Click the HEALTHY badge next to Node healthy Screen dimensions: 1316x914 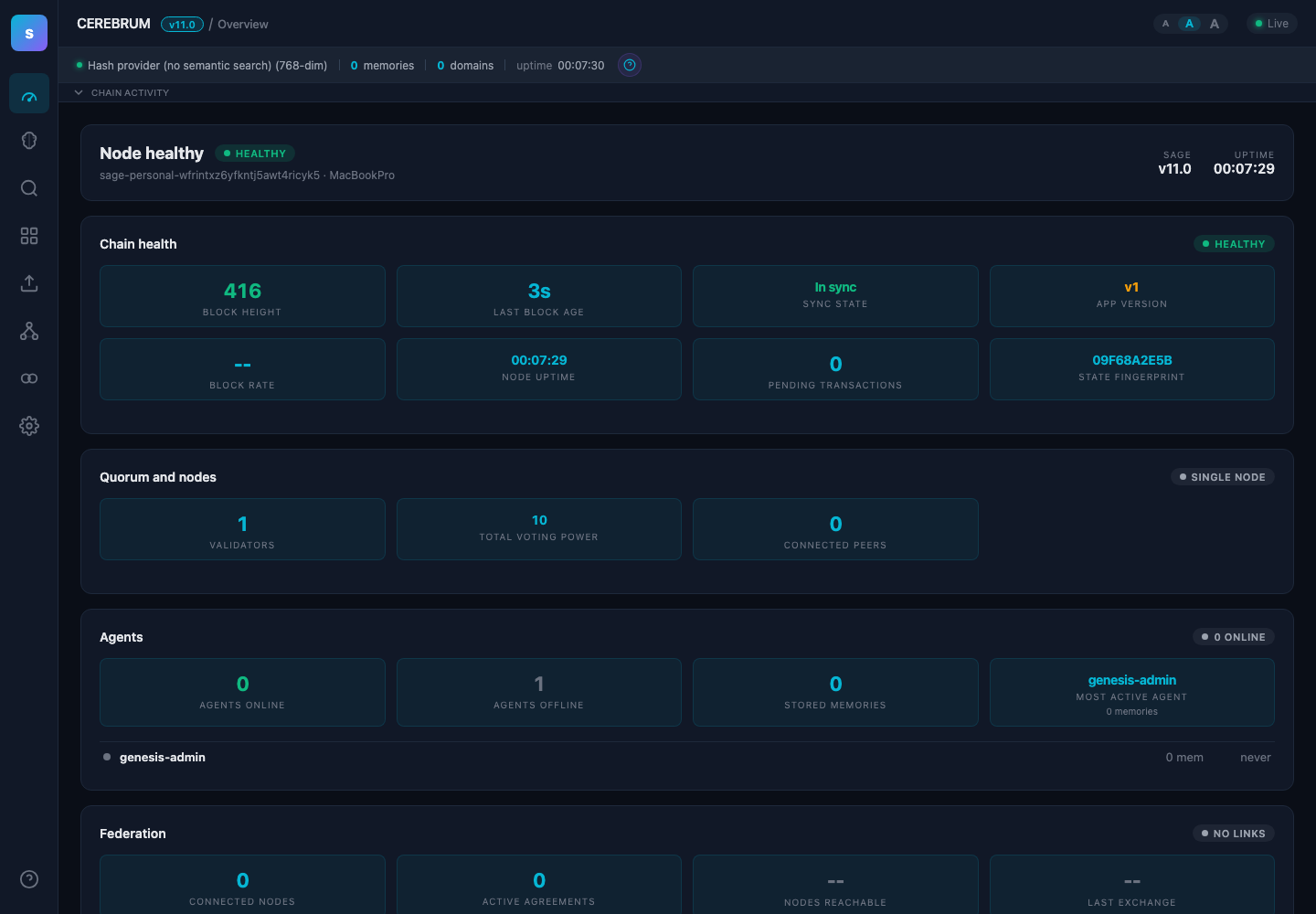coord(255,154)
